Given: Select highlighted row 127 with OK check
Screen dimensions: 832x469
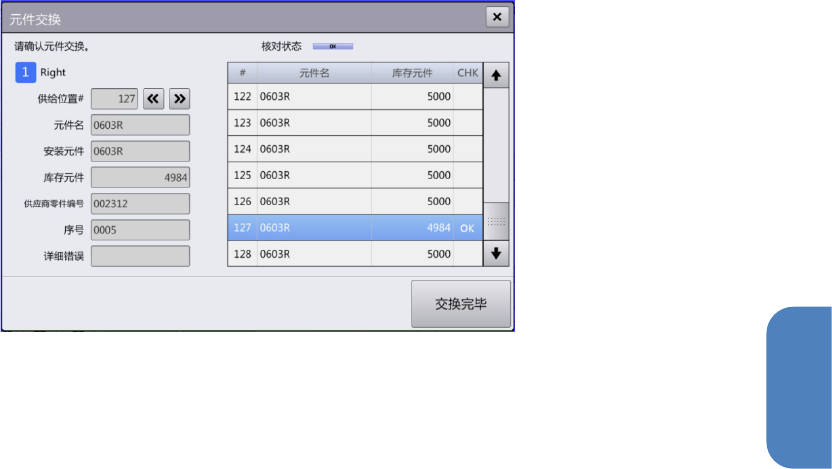Looking at the screenshot, I should pos(355,228).
